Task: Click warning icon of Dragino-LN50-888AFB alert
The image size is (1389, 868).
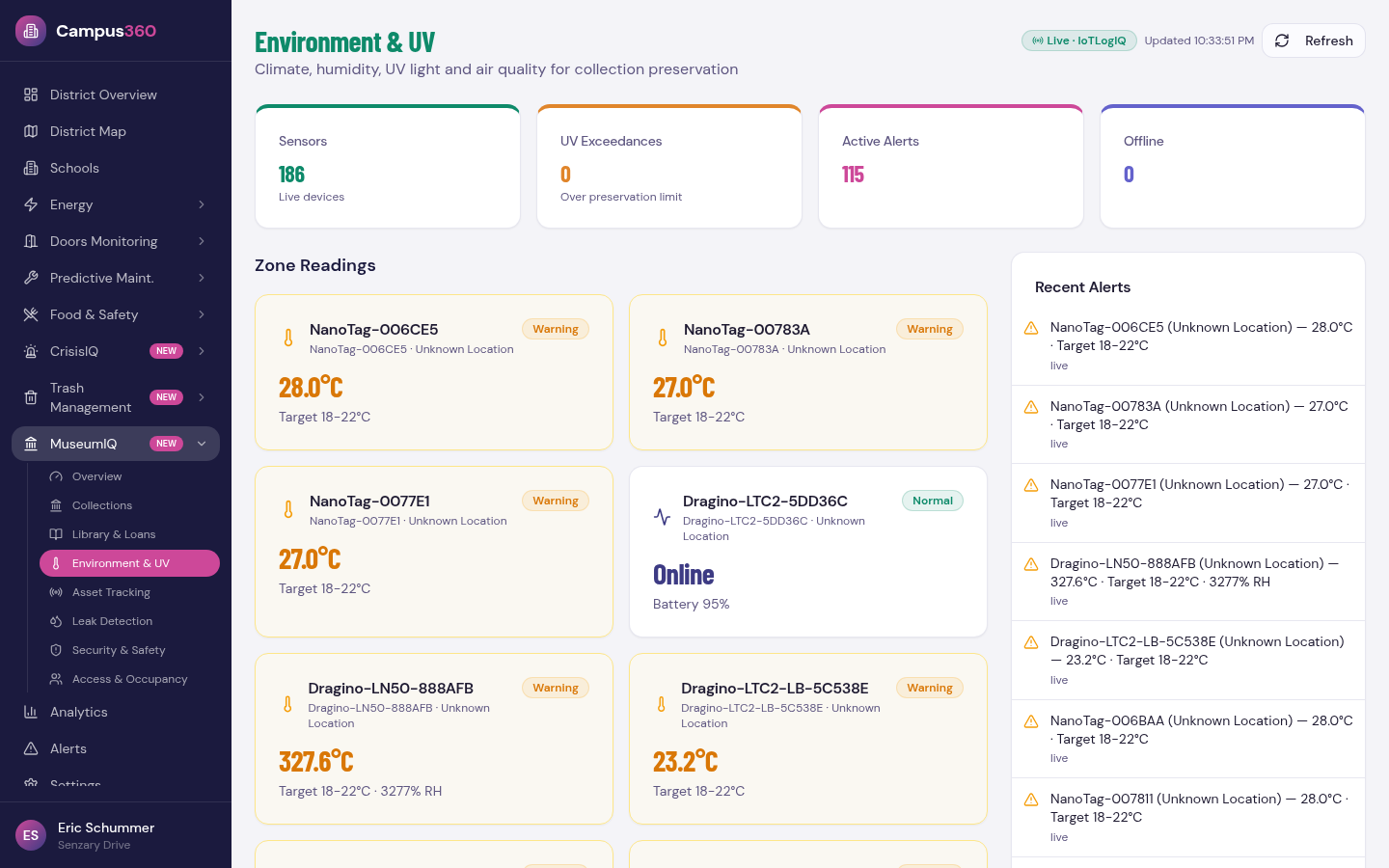Action: click(1031, 564)
